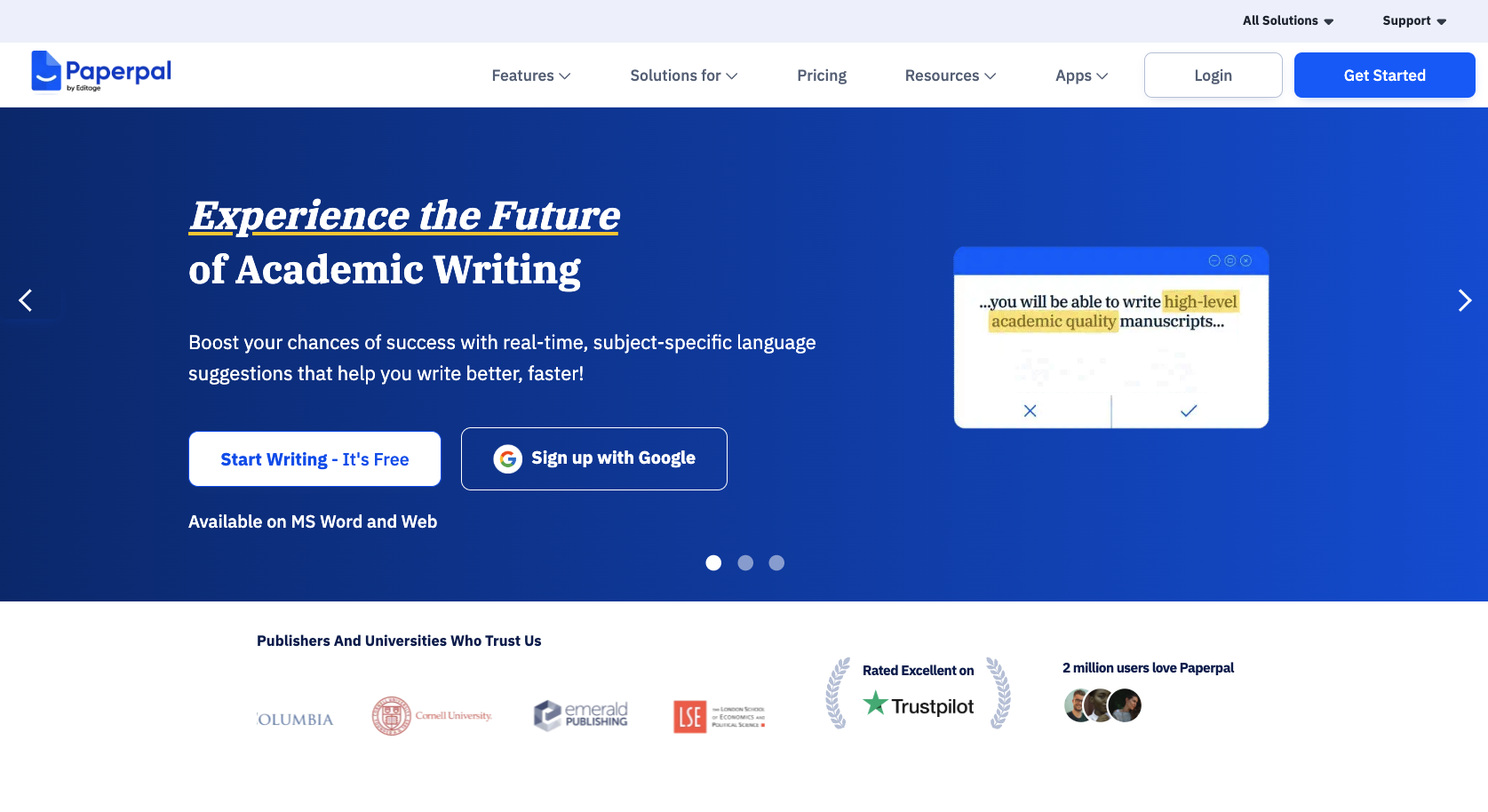Expand the Features dropdown menu

tap(530, 76)
